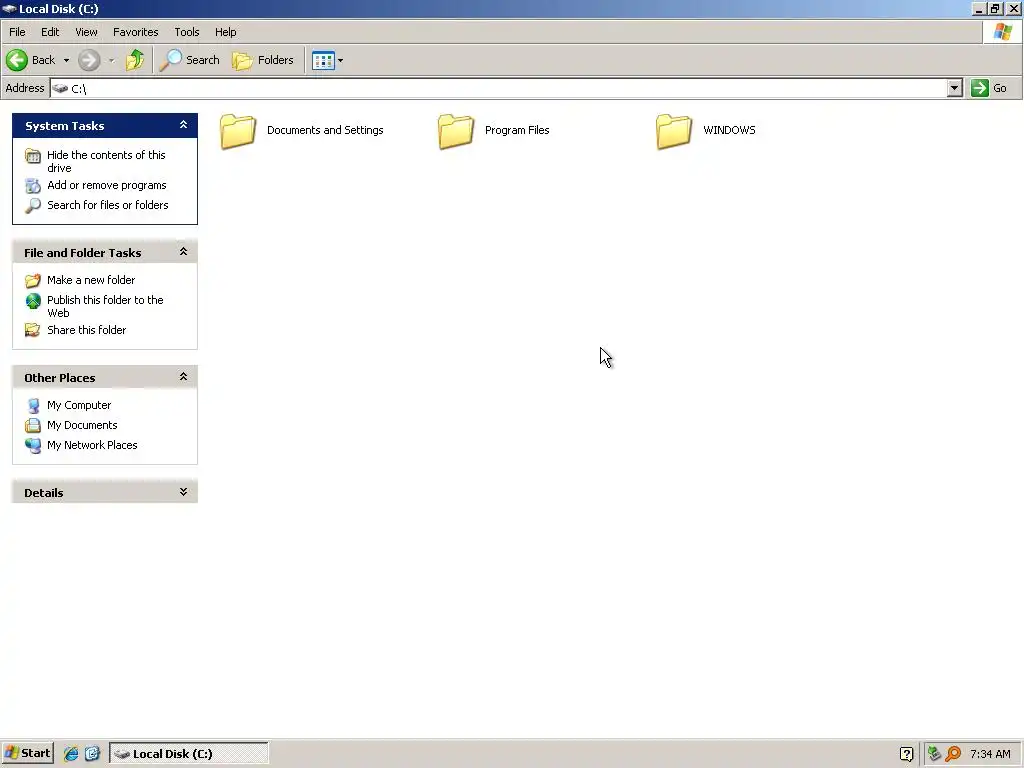Click Add or remove programs link
Image resolution: width=1024 pixels, height=768 pixels.
pos(106,185)
